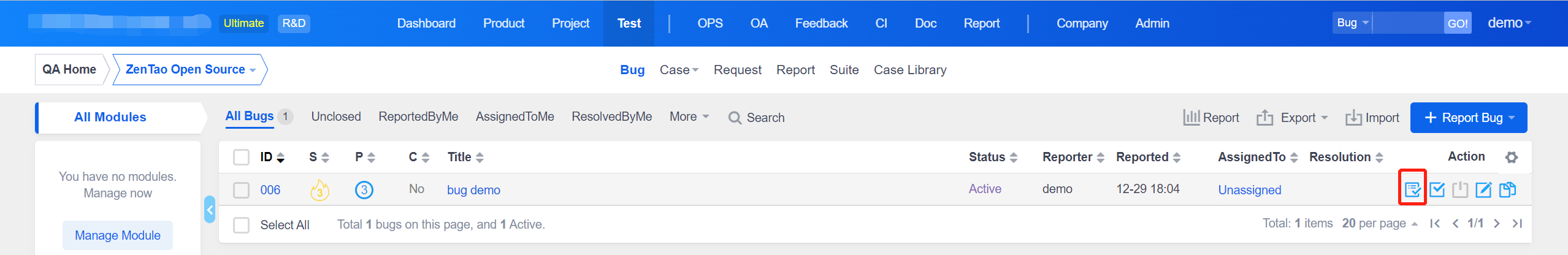The height and width of the screenshot is (255, 1568).
Task: Tick the Select All checkbox
Action: point(242,225)
